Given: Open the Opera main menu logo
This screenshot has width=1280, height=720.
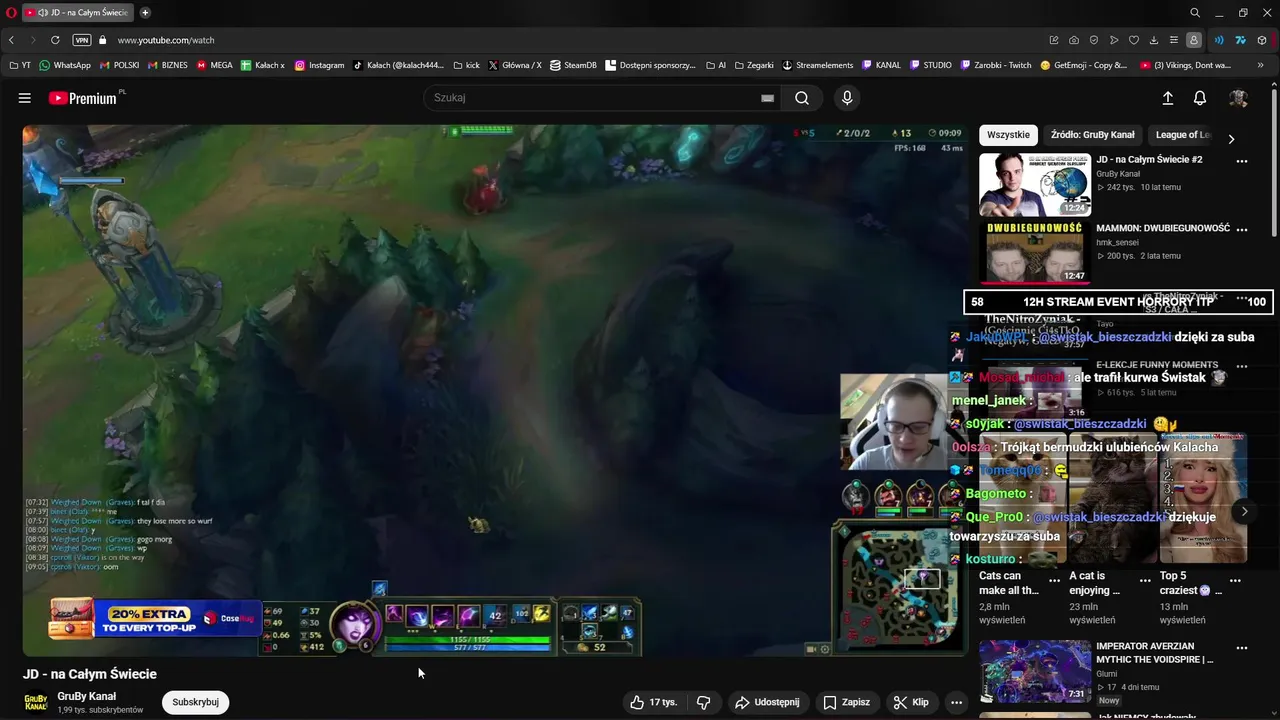Looking at the screenshot, I should pyautogui.click(x=11, y=13).
